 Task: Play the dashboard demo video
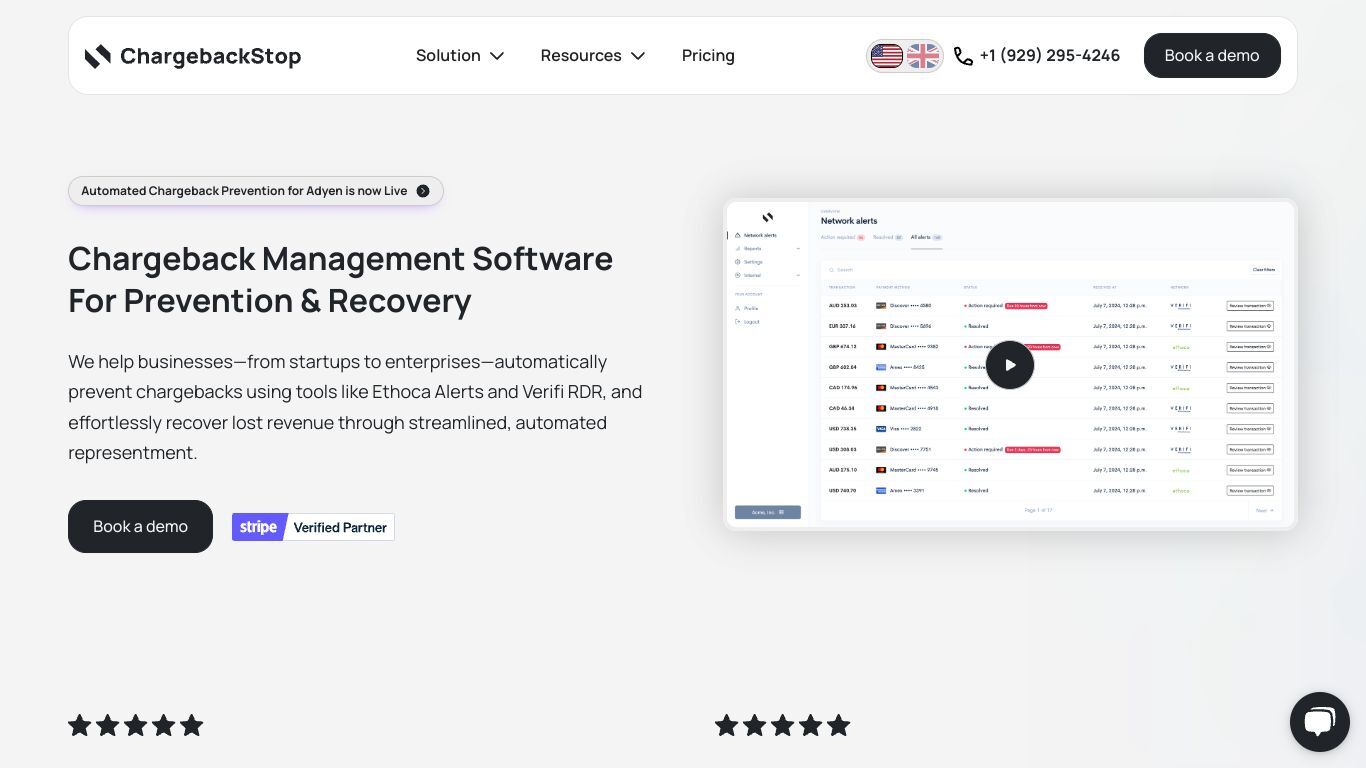pos(1010,365)
